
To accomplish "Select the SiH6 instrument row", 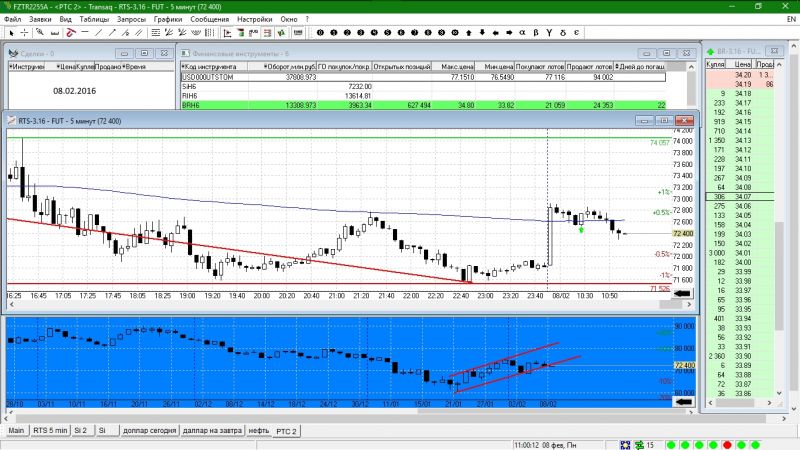I will coord(423,87).
